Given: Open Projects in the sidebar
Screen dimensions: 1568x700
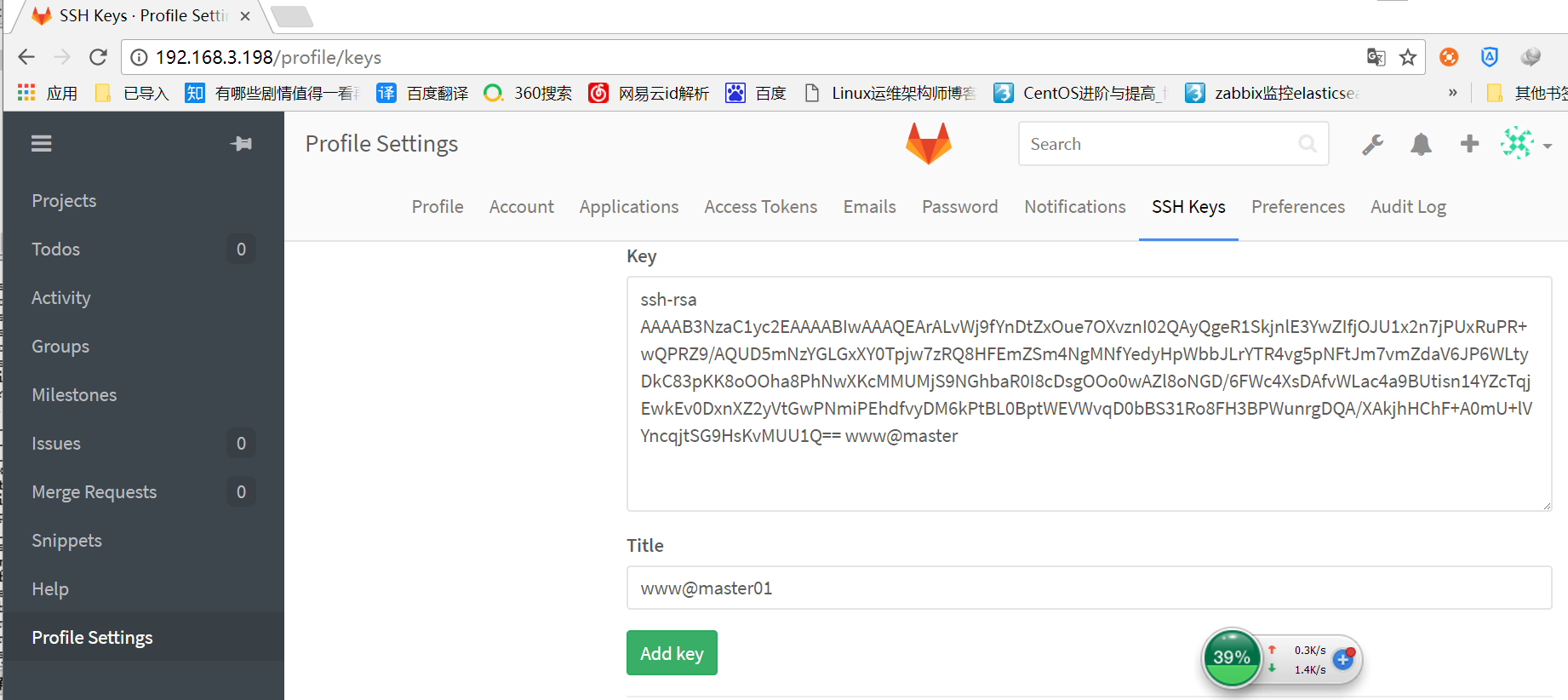Looking at the screenshot, I should click(143, 201).
